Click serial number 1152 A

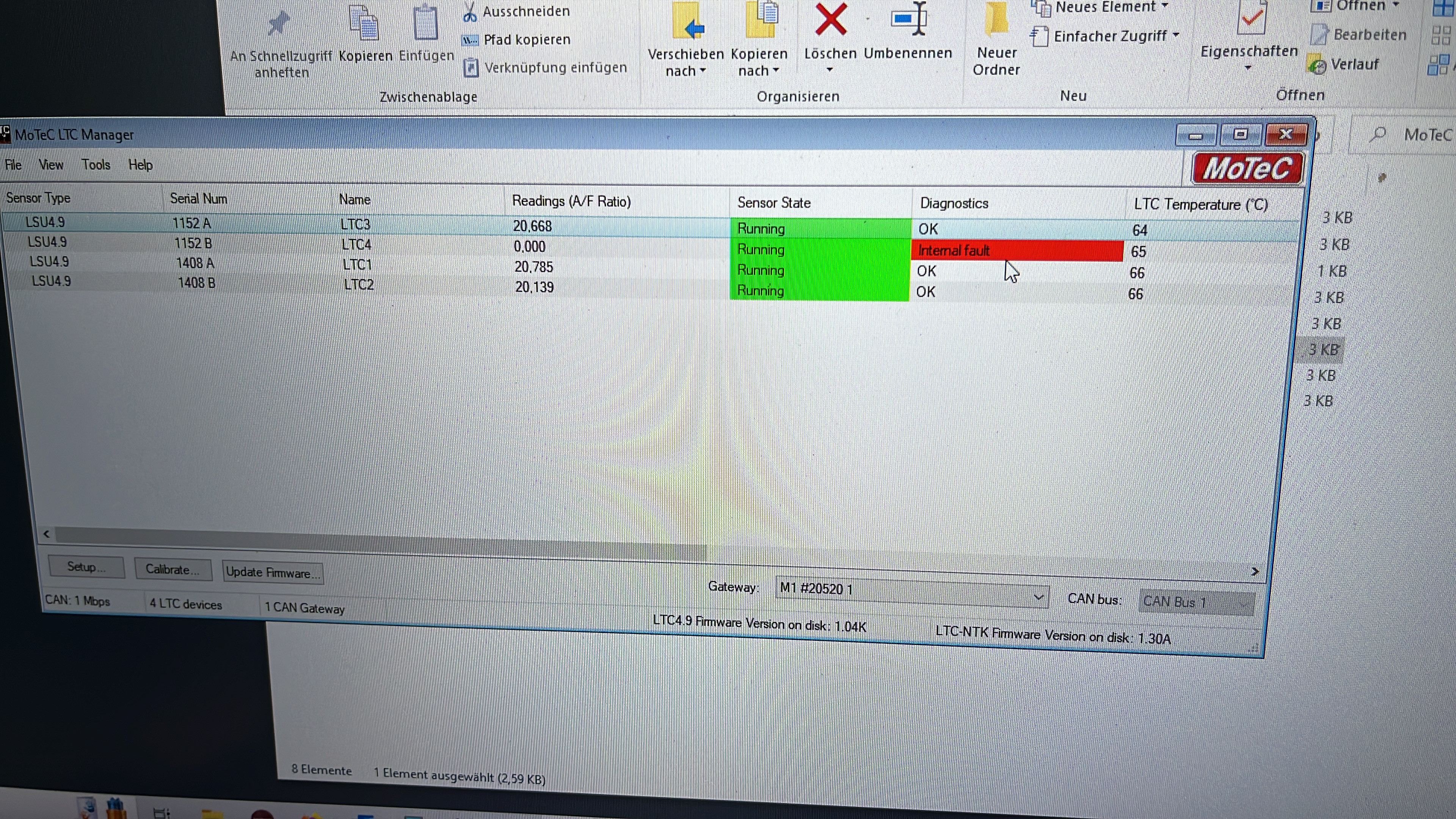[191, 223]
